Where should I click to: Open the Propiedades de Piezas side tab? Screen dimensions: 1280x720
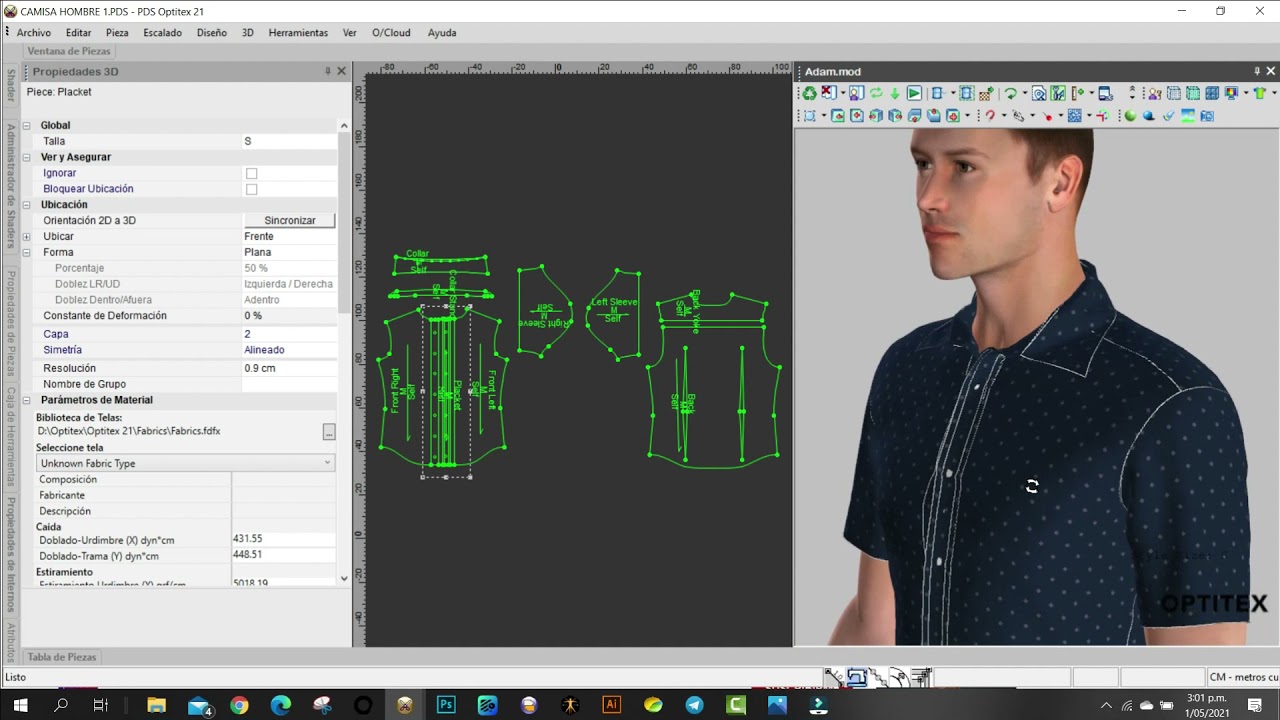11,322
